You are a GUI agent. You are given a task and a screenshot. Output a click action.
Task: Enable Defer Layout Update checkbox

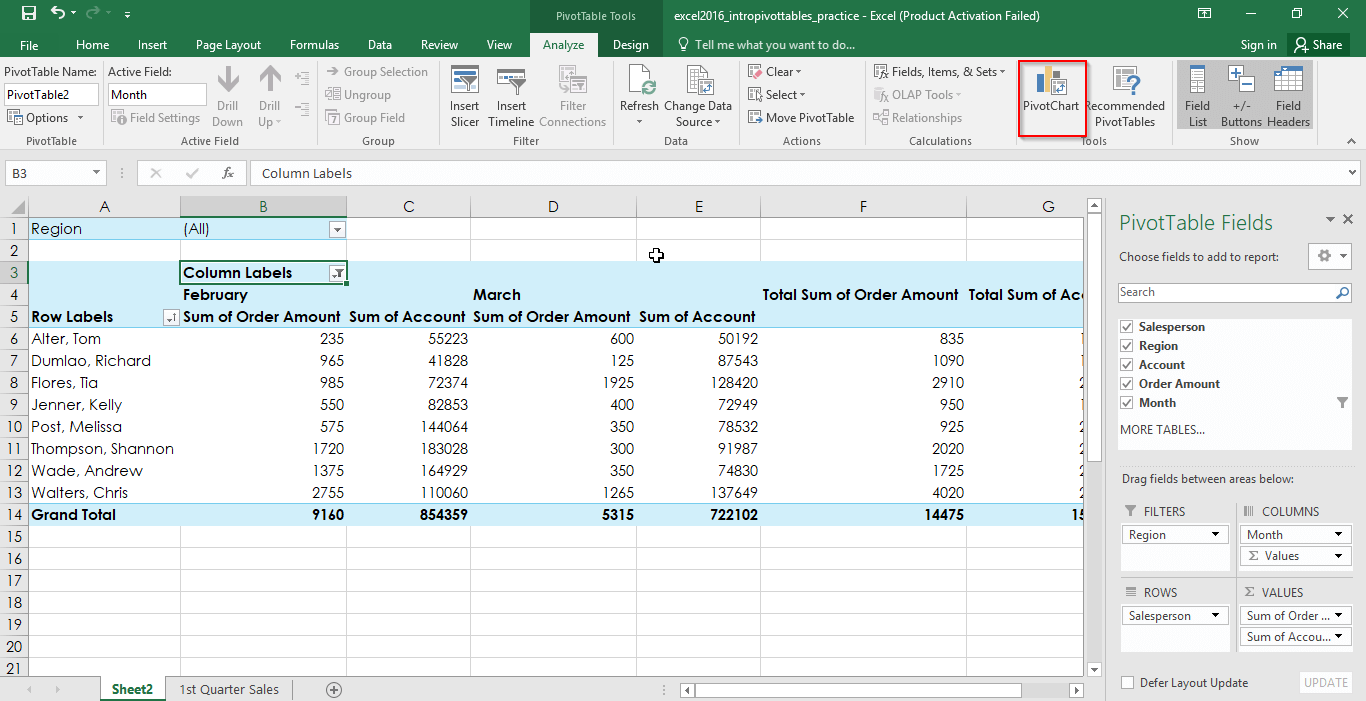click(x=1128, y=683)
